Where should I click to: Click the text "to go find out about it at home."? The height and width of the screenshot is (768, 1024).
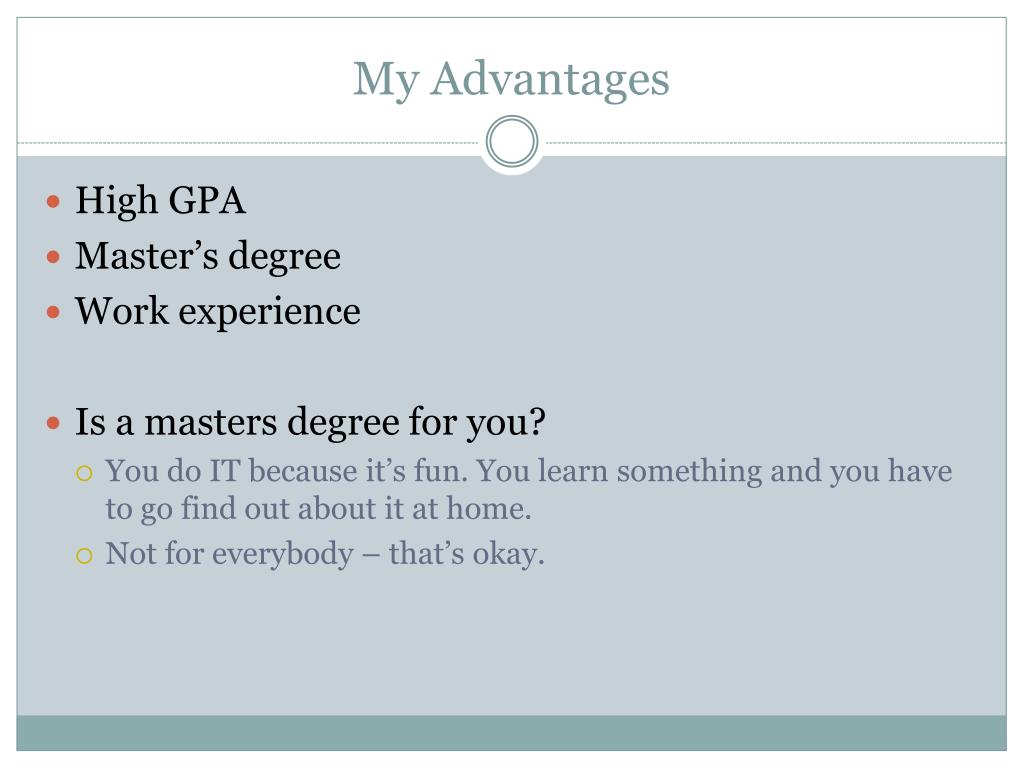(x=318, y=509)
